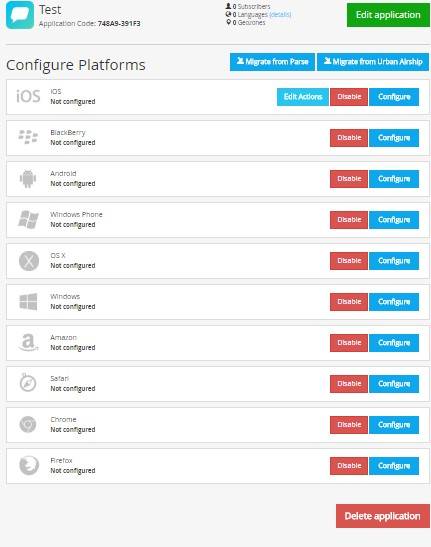Configure the Windows Phone platform
Screen dimensions: 431x547
tap(394, 220)
